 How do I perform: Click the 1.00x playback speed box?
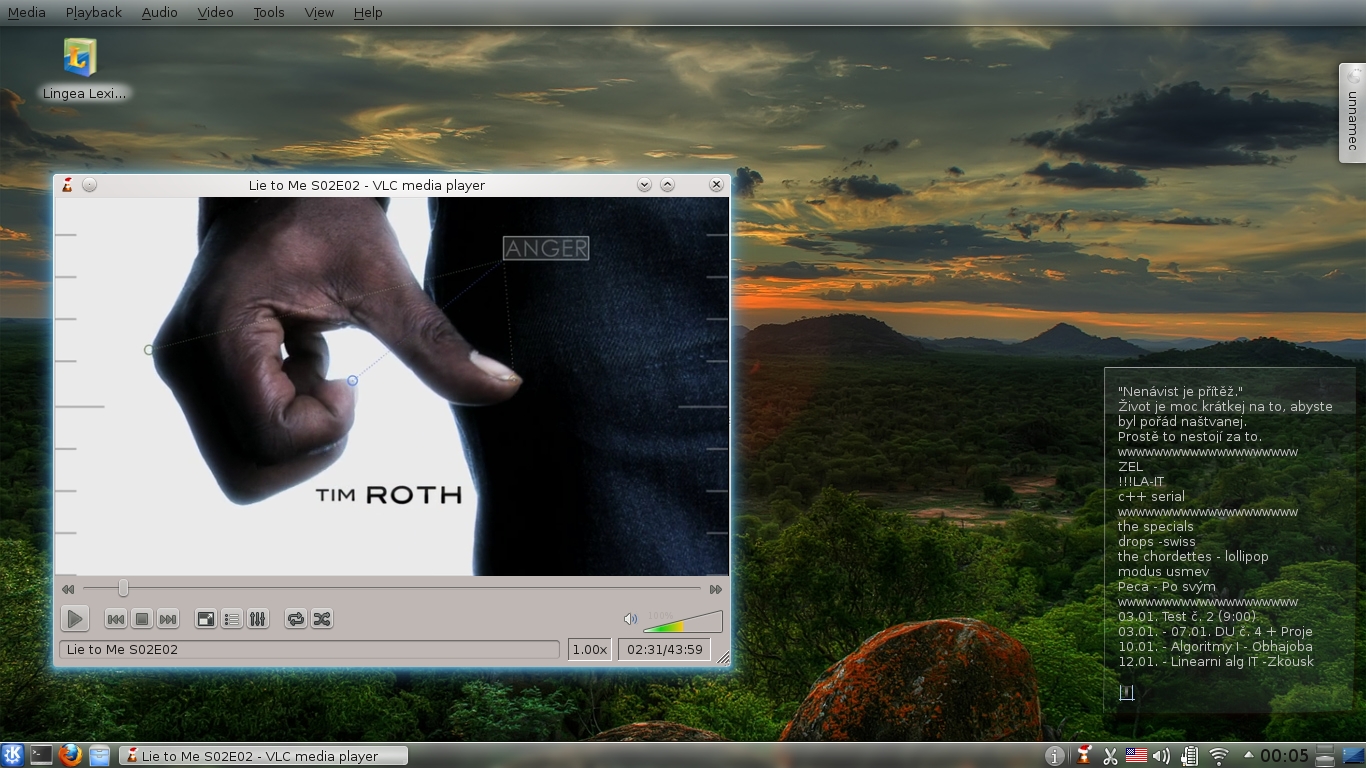click(590, 649)
